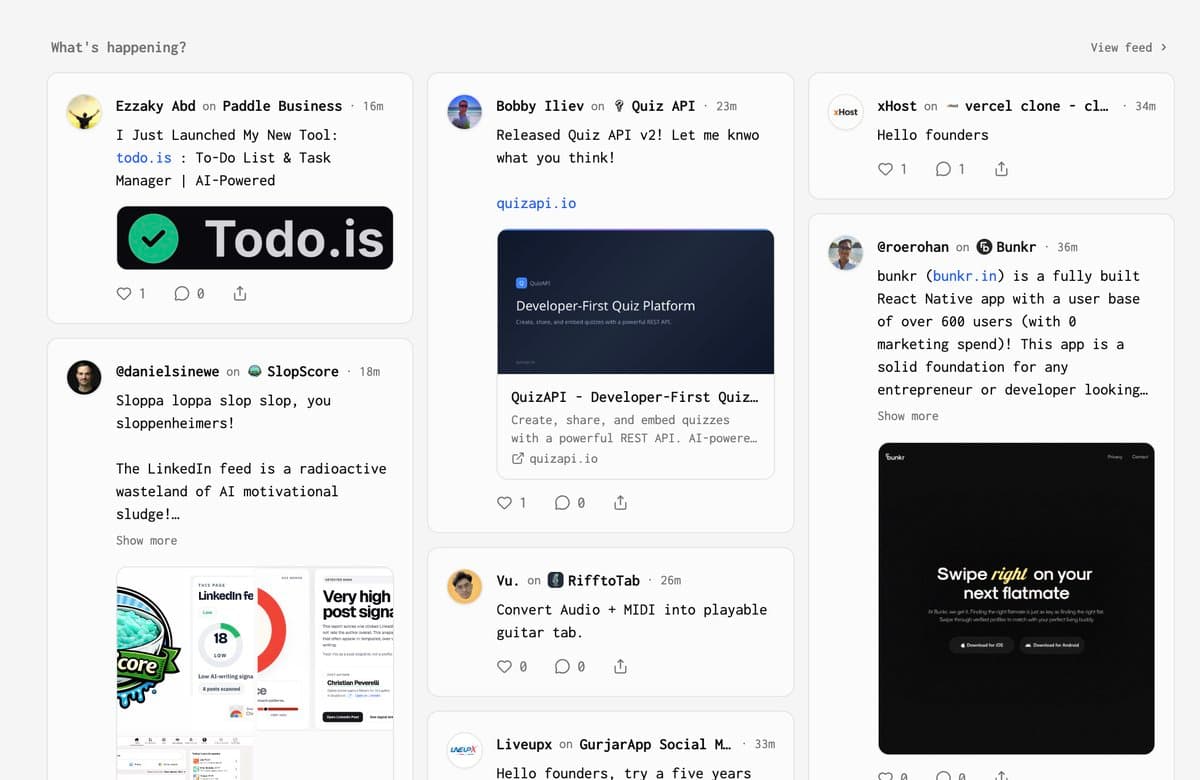Viewport: 1200px width, 780px height.
Task: Open the quizapi.io link in the post text
Action: (536, 203)
